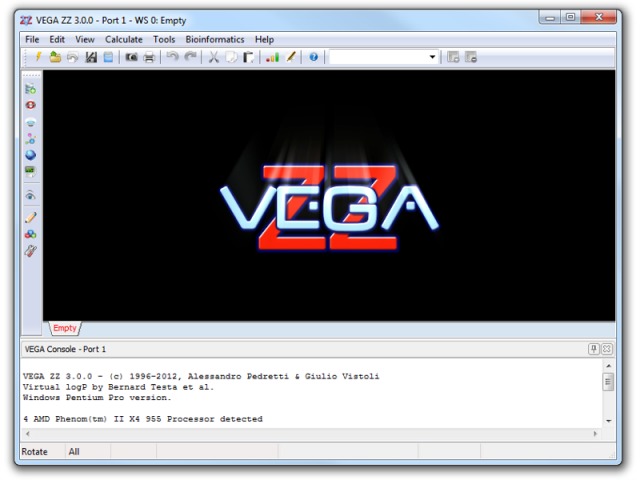
Task: Click the wrench tools icon in sidebar
Action: (31, 251)
